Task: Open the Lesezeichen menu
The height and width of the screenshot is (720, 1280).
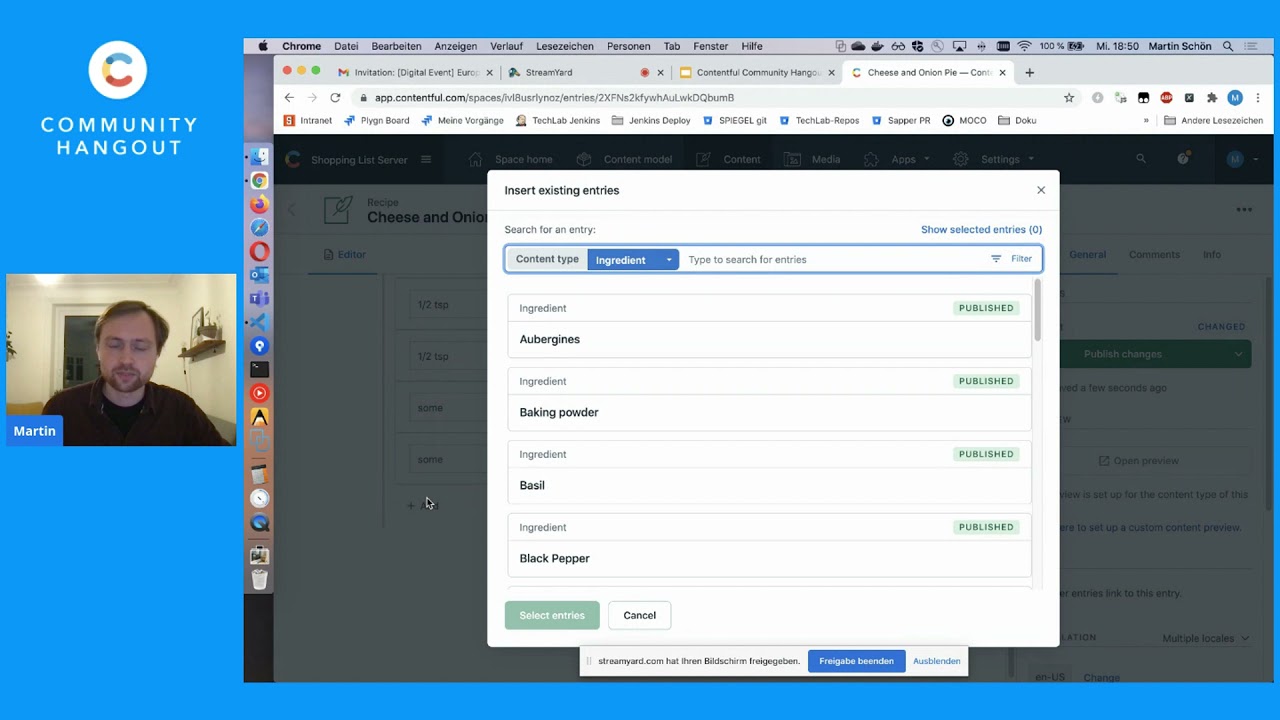Action: [x=565, y=46]
